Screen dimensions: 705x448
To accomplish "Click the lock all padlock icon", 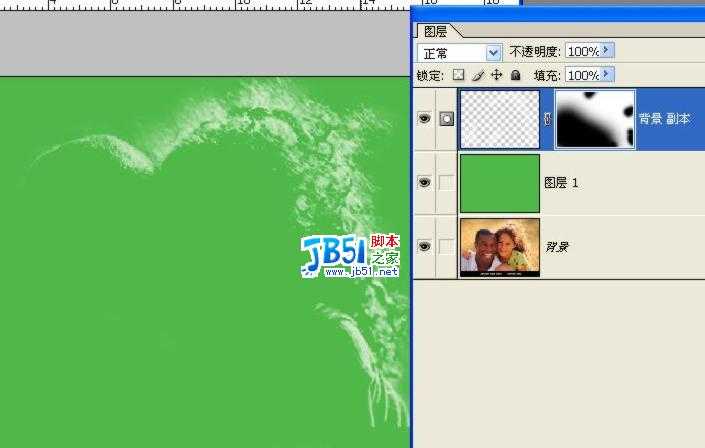I will (515, 75).
